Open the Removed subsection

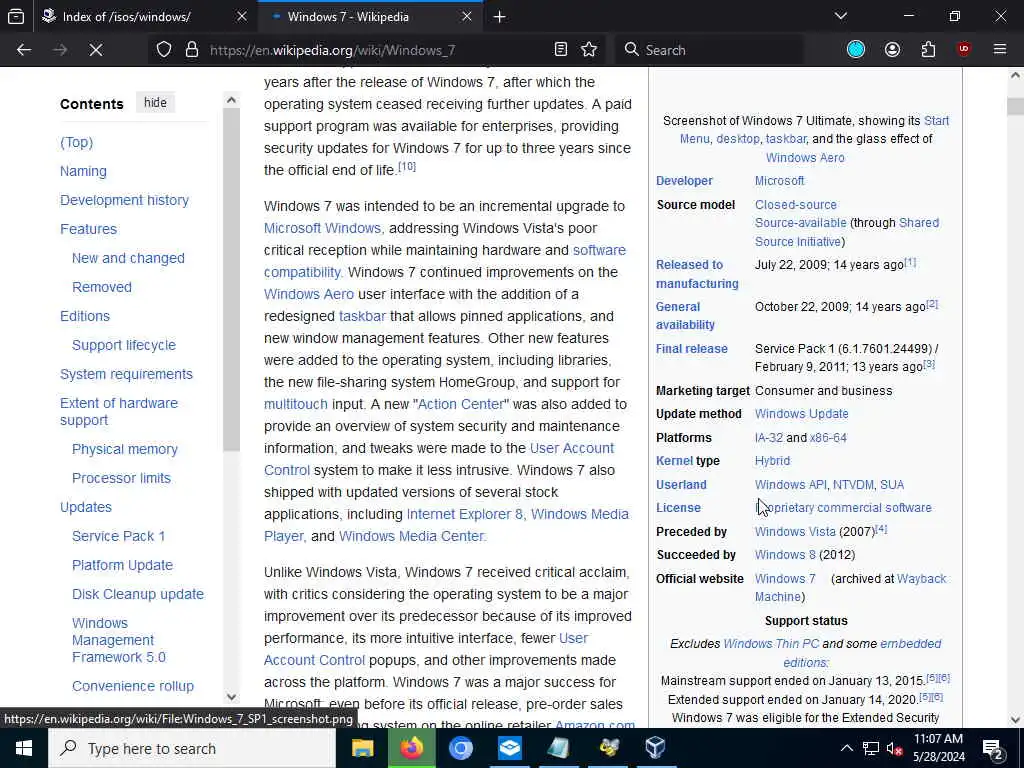click(x=102, y=287)
